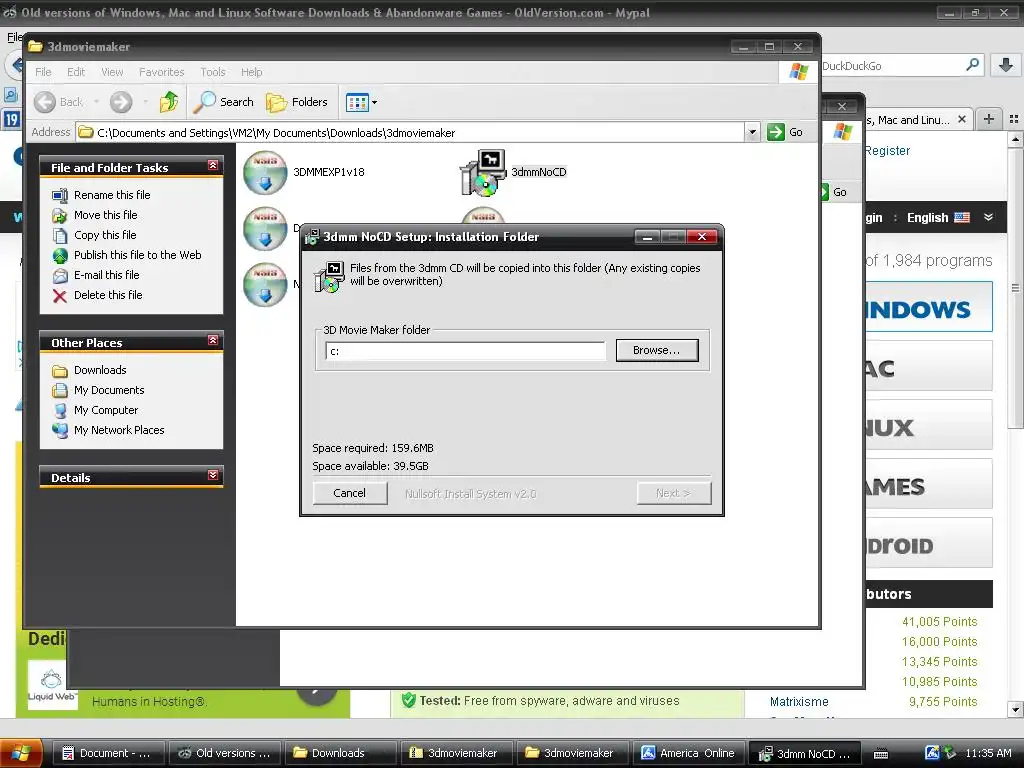Go up one folder level icon
The width and height of the screenshot is (1024, 768).
point(168,102)
